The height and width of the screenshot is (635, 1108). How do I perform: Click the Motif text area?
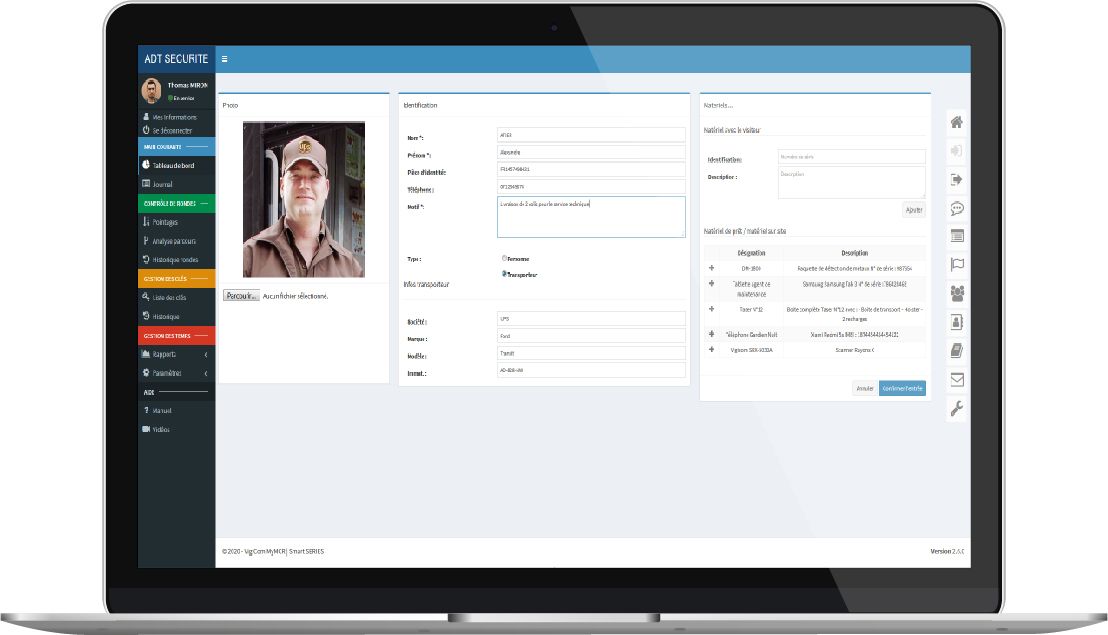click(590, 216)
